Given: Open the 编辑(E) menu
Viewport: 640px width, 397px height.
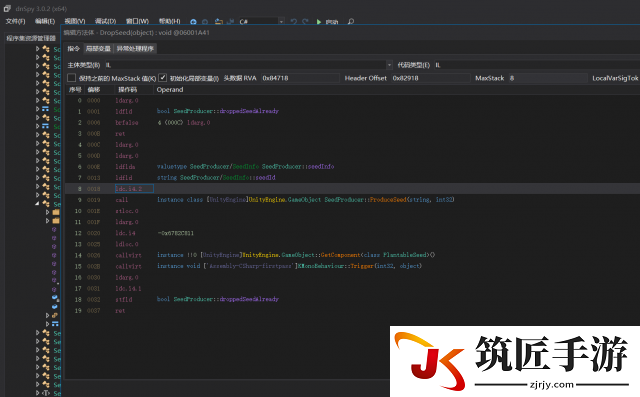Looking at the screenshot, I should (45, 21).
